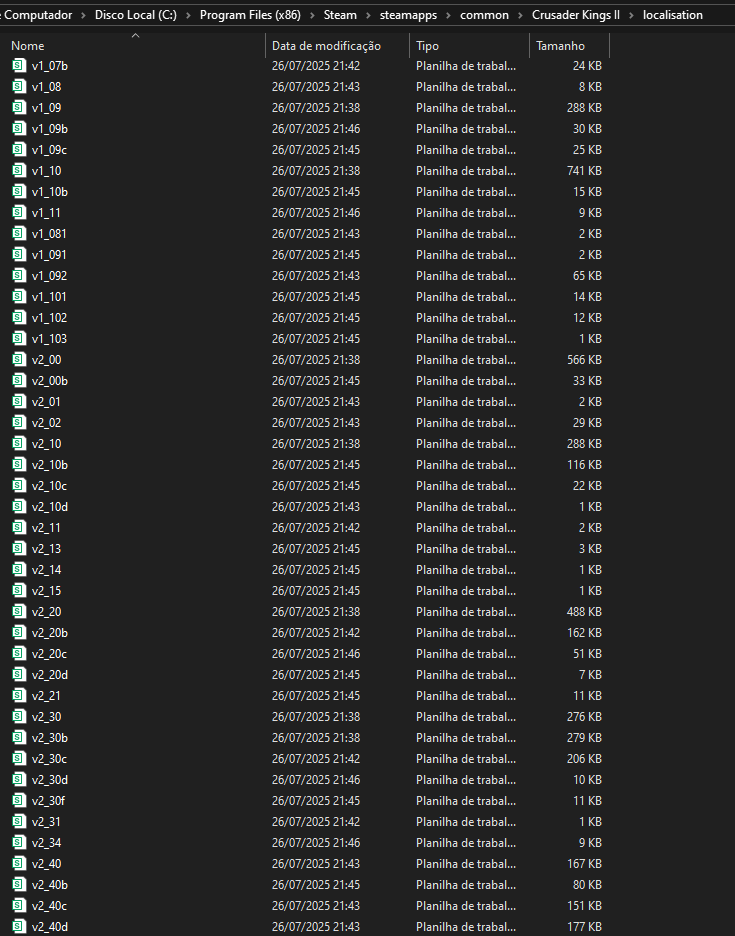Screen dimensions: 735x936
Task: Select file name v2_30d
Action: [50, 780]
